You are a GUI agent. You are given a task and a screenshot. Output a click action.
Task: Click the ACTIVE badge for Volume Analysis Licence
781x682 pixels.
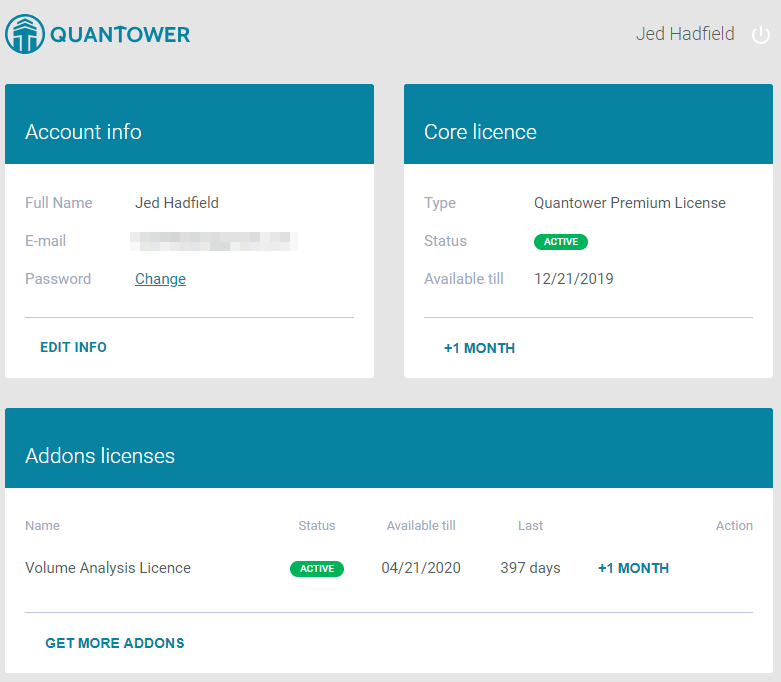point(316,568)
